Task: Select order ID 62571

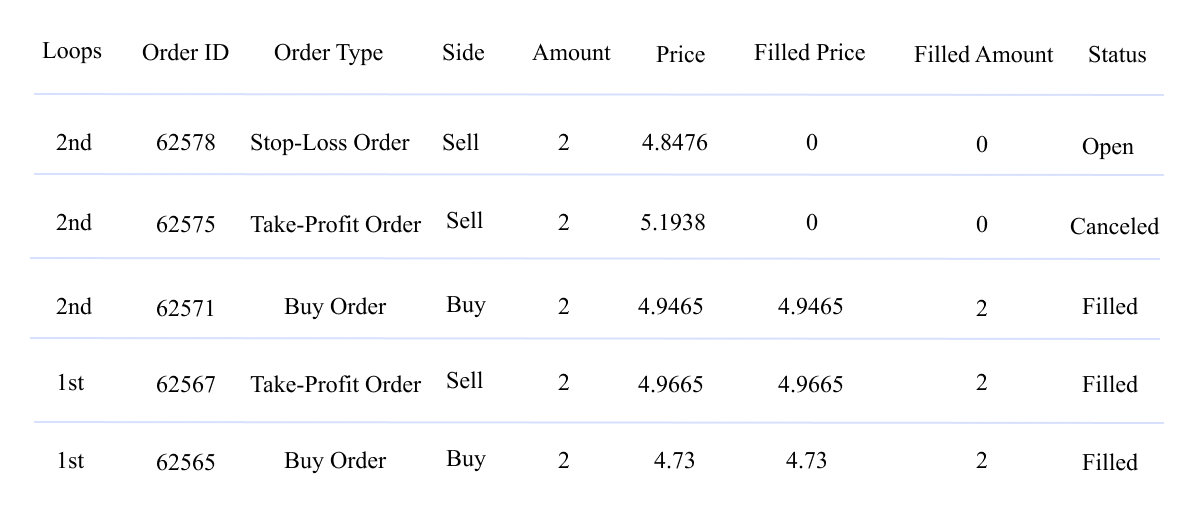Action: 185,308
